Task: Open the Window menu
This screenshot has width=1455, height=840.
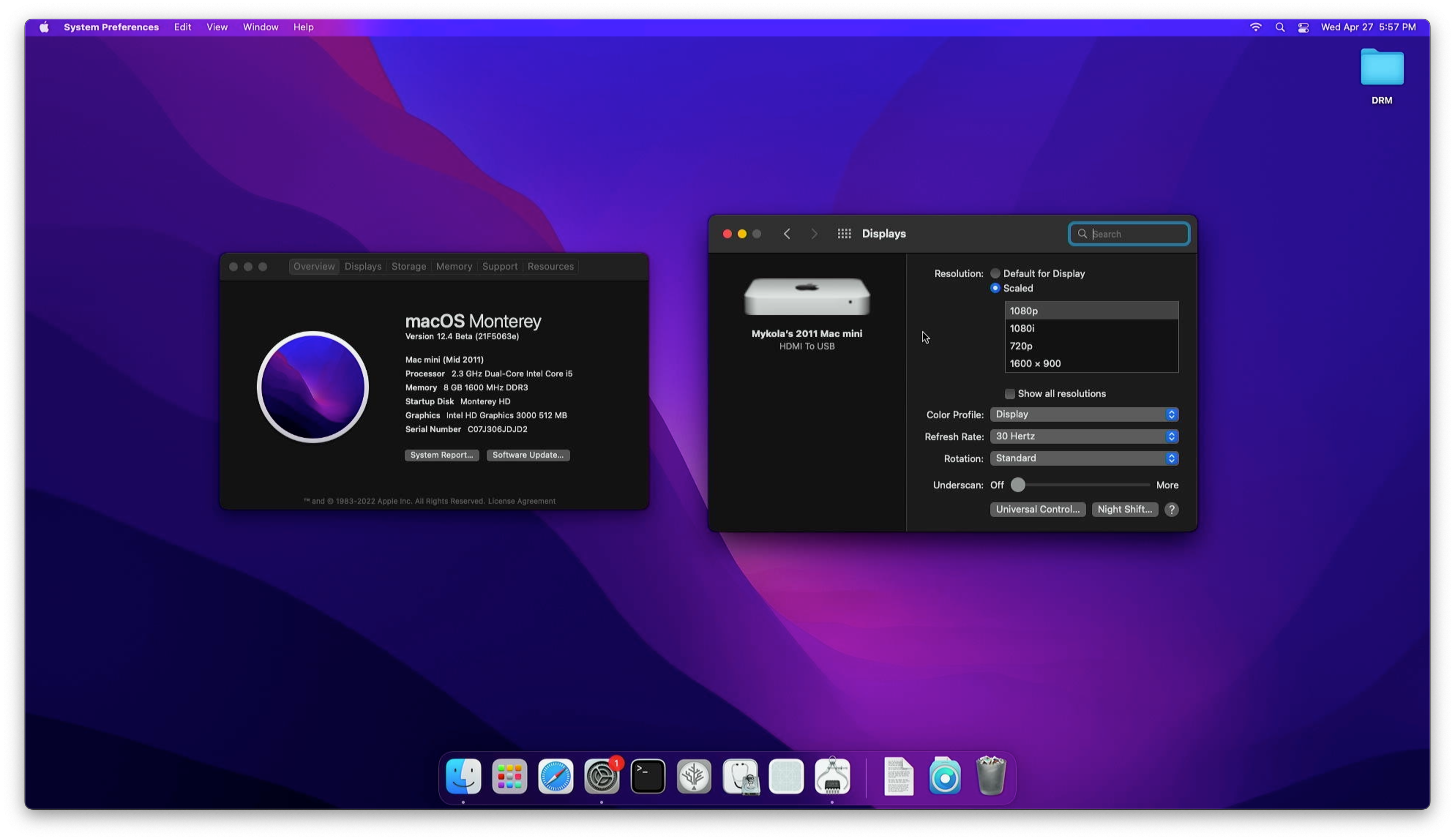Action: pyautogui.click(x=260, y=27)
